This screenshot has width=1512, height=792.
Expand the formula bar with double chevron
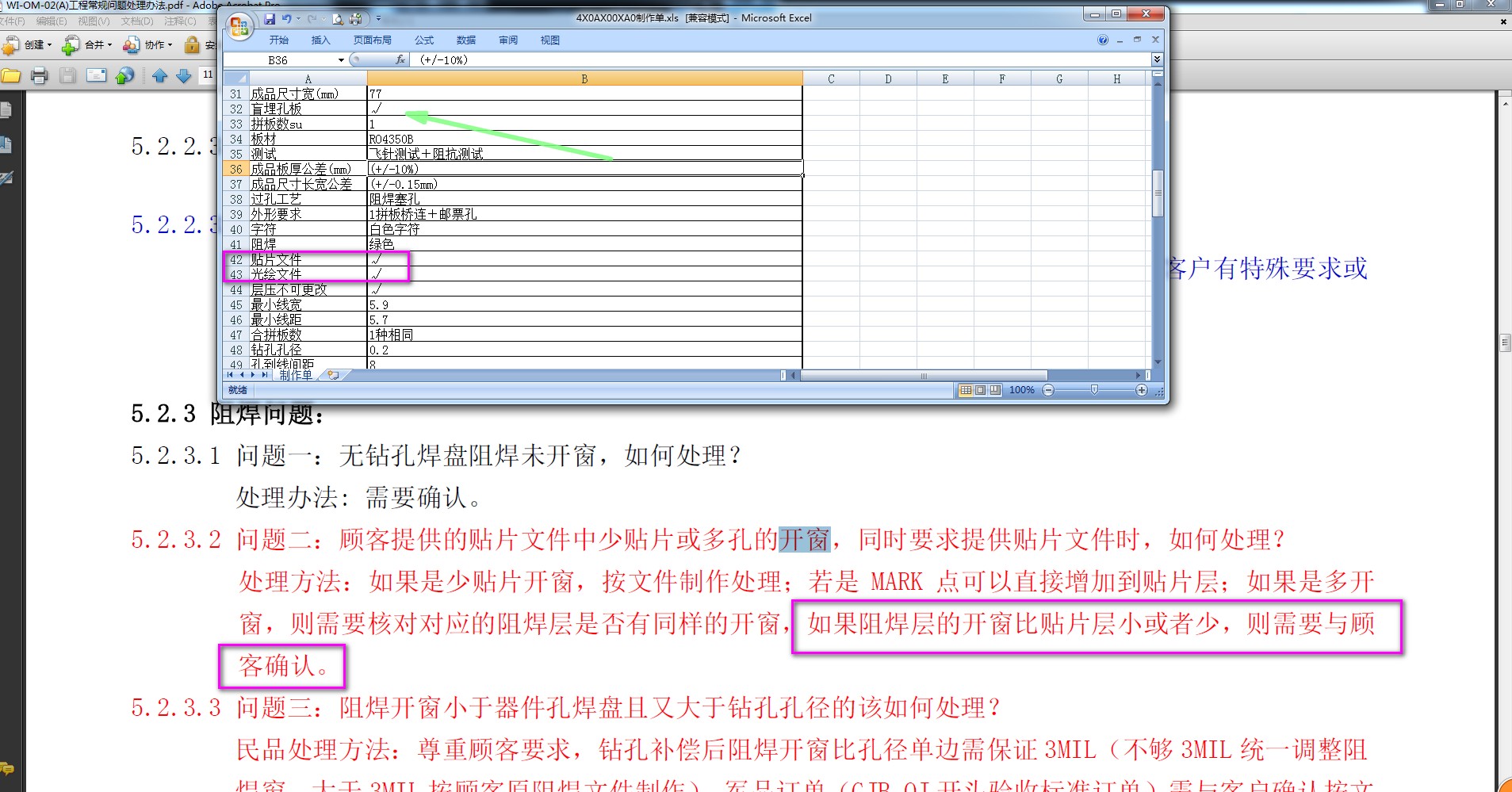tap(1157, 59)
